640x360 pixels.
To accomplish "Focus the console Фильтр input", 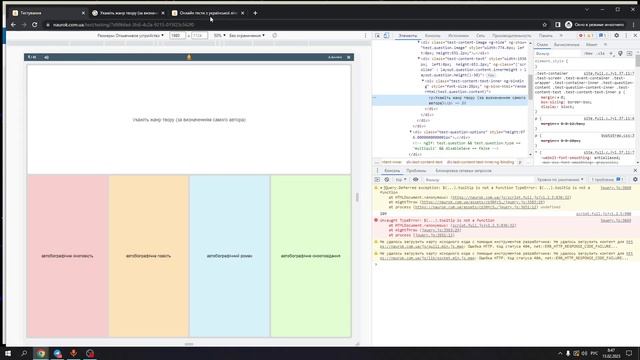I will (478, 180).
